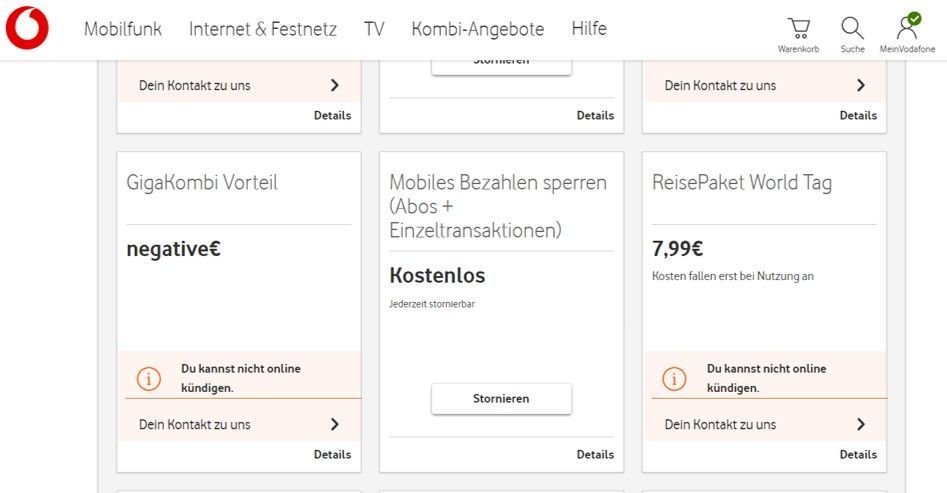Expand Dein Kontakt zu uns under GigaKombi Vorteil
This screenshot has height=493, width=947.
[335, 425]
